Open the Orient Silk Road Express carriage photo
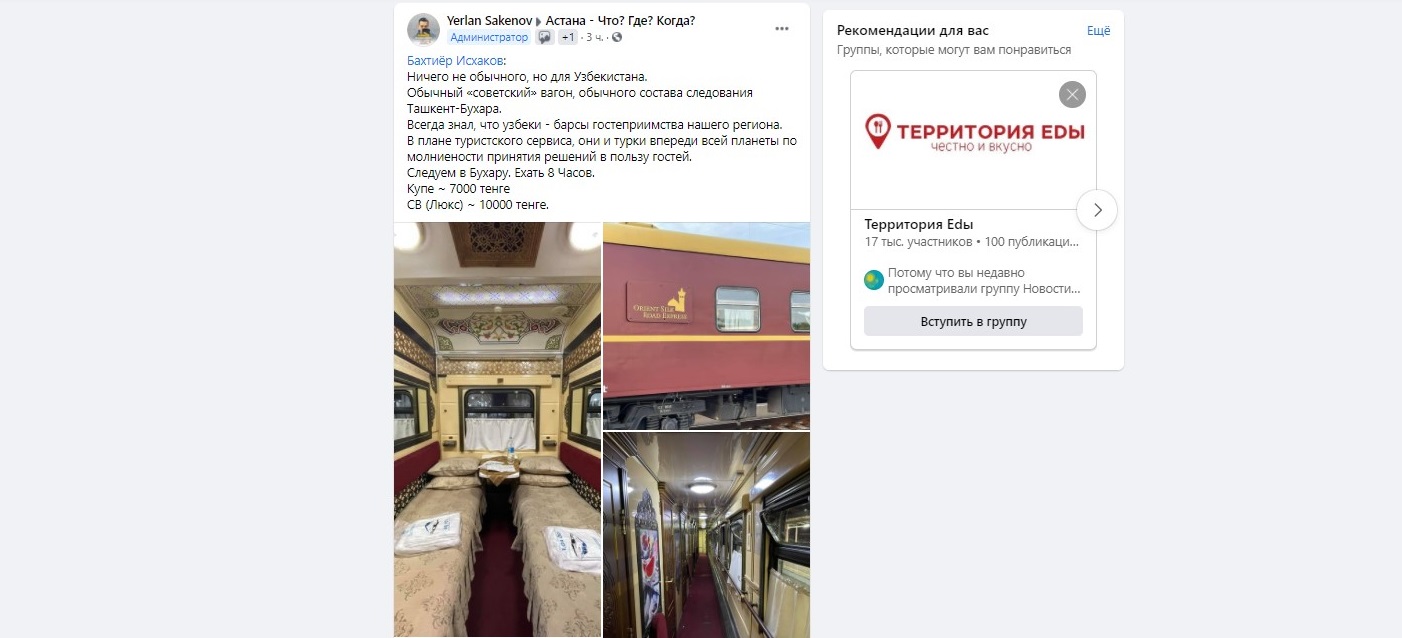Screen dimensions: 1402x638 (706, 325)
